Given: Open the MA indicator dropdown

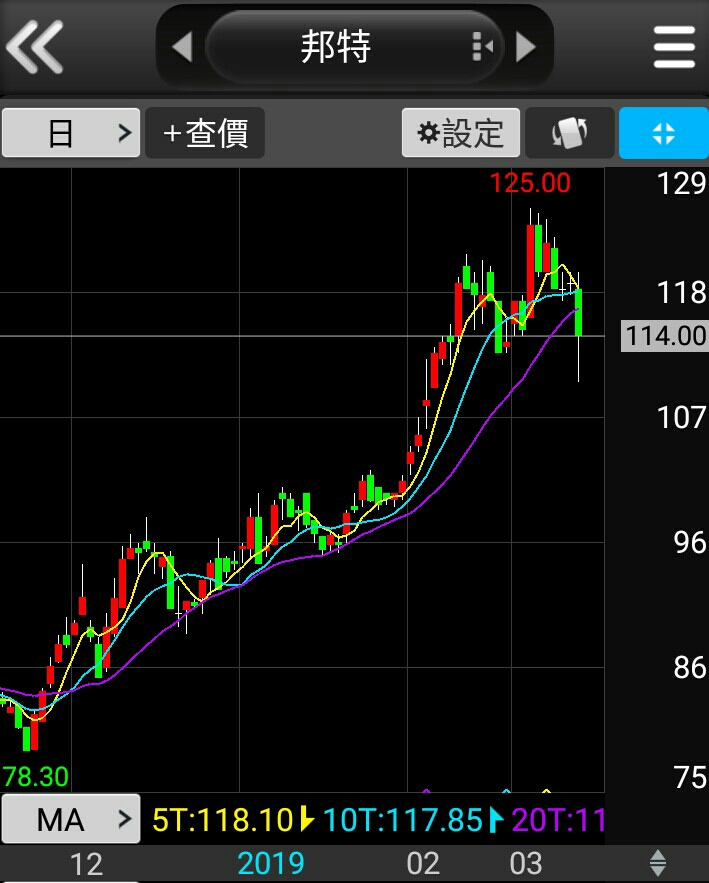Looking at the screenshot, I should [x=71, y=819].
